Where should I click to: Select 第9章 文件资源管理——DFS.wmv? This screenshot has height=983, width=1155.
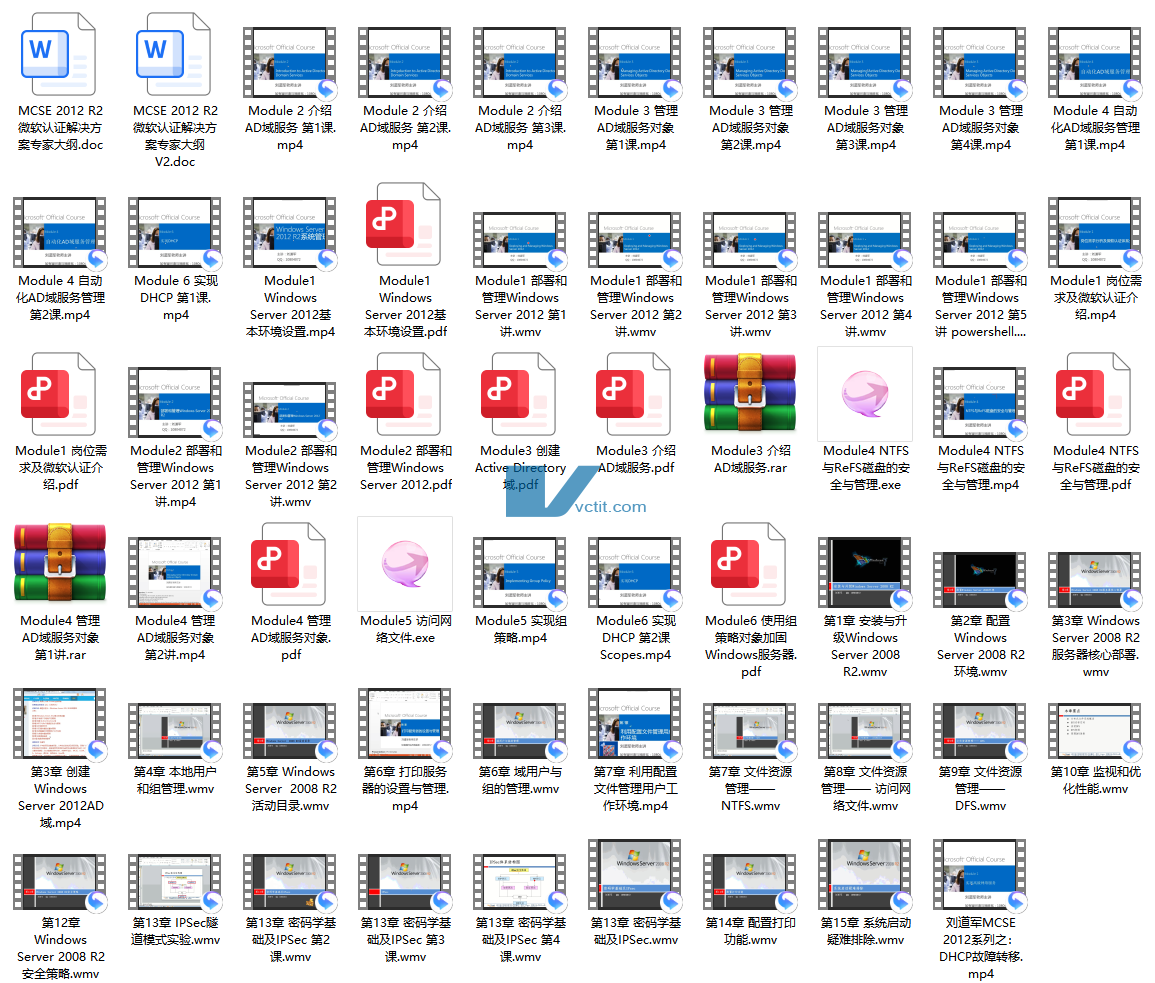[x=980, y=731]
